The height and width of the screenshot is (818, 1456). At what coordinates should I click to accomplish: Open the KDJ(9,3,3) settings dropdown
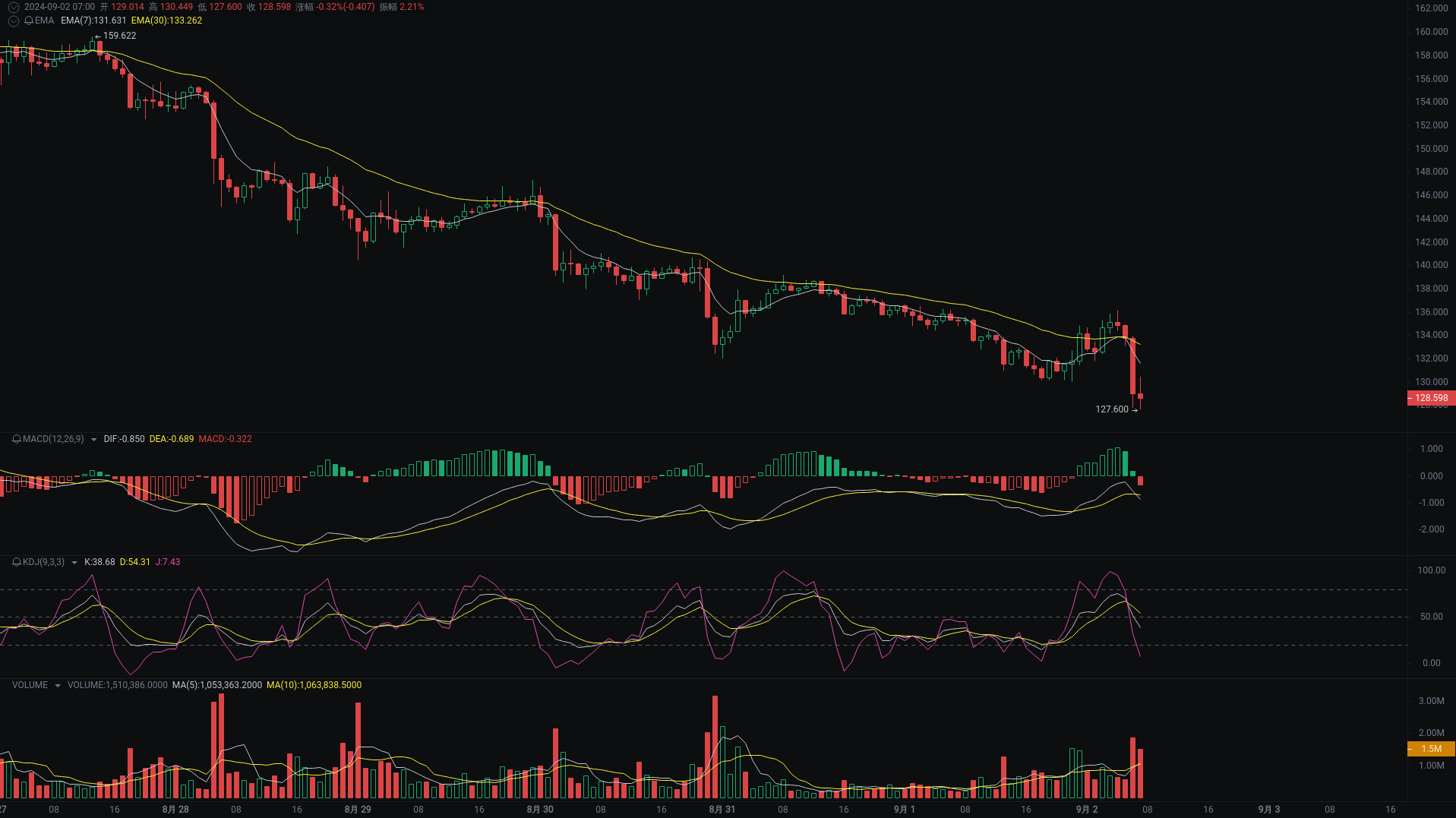tap(73, 563)
